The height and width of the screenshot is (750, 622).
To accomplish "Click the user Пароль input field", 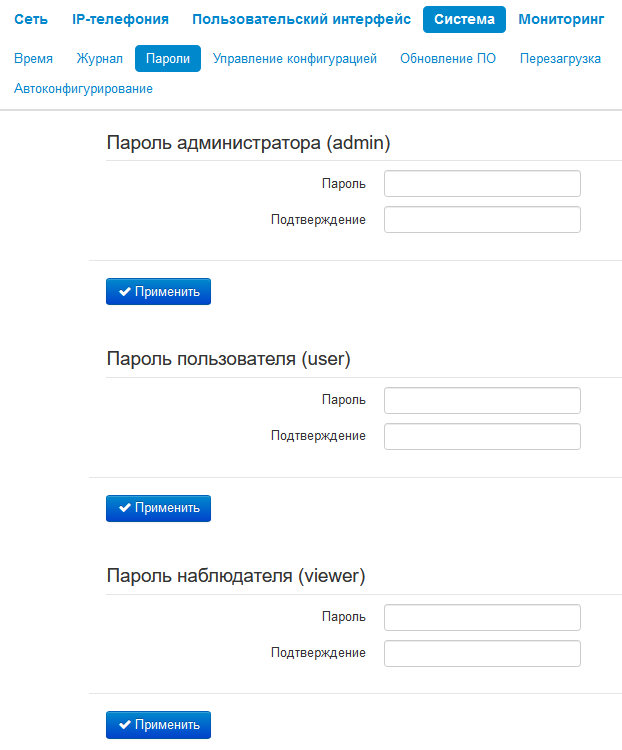I will point(482,400).
